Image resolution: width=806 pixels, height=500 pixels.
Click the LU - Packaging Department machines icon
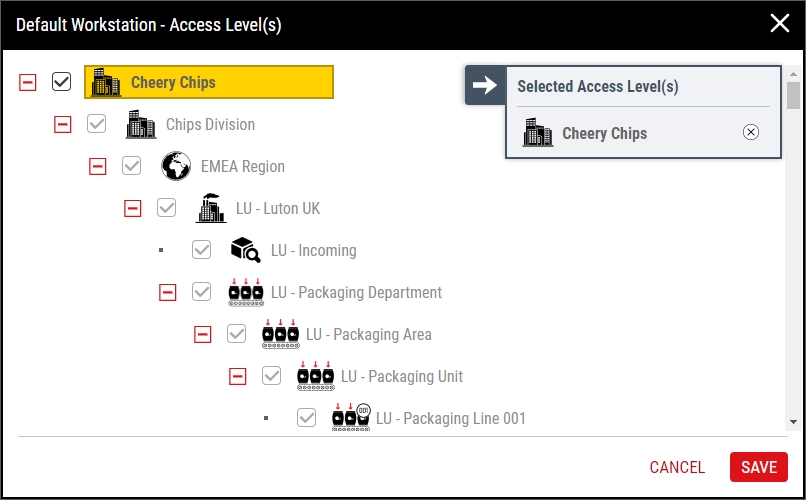246,293
